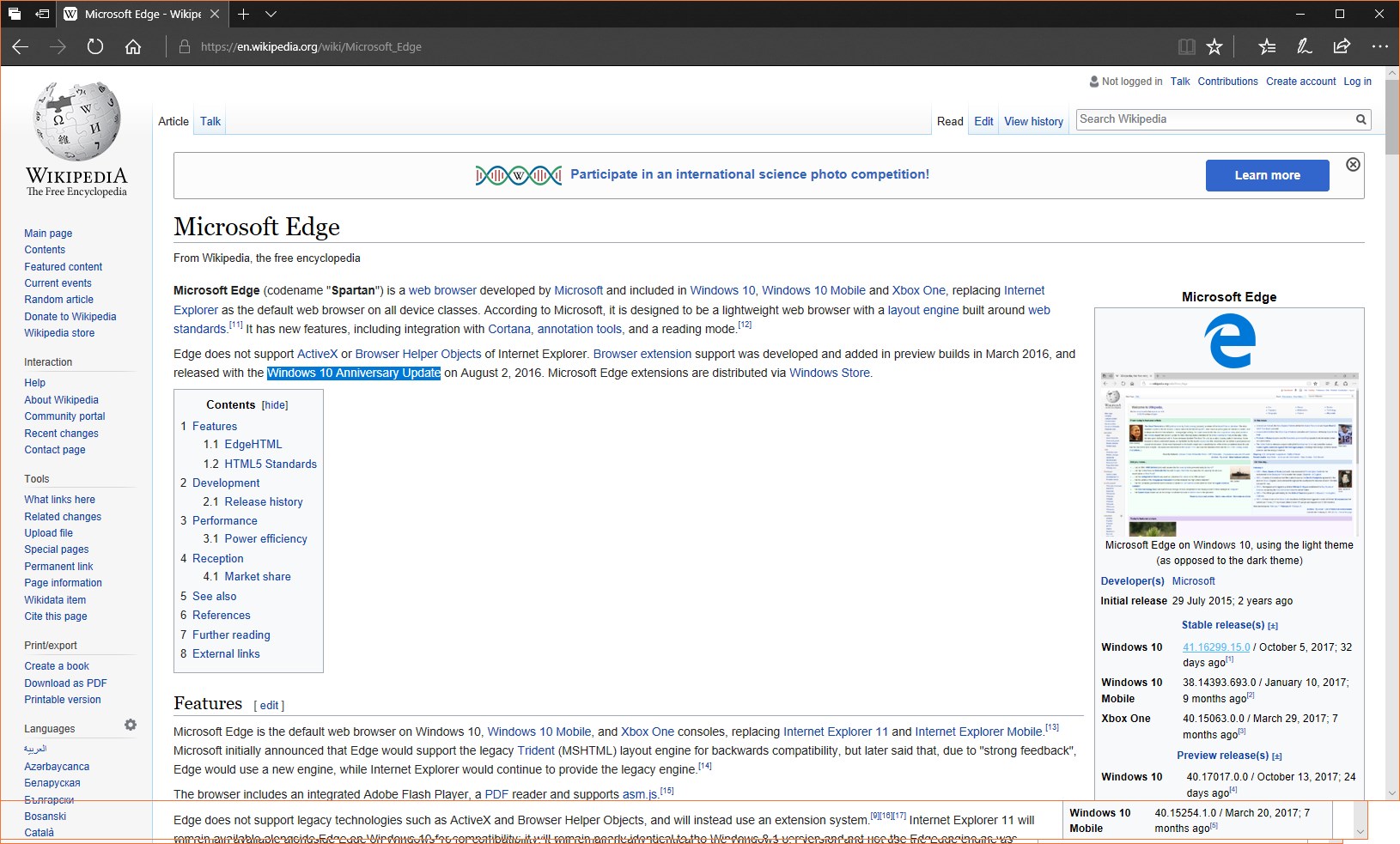The image size is (1400, 844).
Task: Open Cite this page link
Action: (x=56, y=616)
